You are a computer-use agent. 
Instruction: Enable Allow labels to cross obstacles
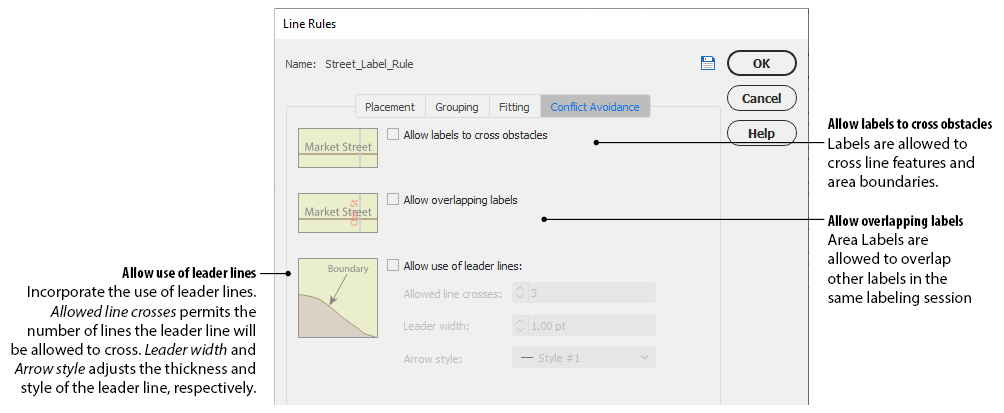point(394,134)
